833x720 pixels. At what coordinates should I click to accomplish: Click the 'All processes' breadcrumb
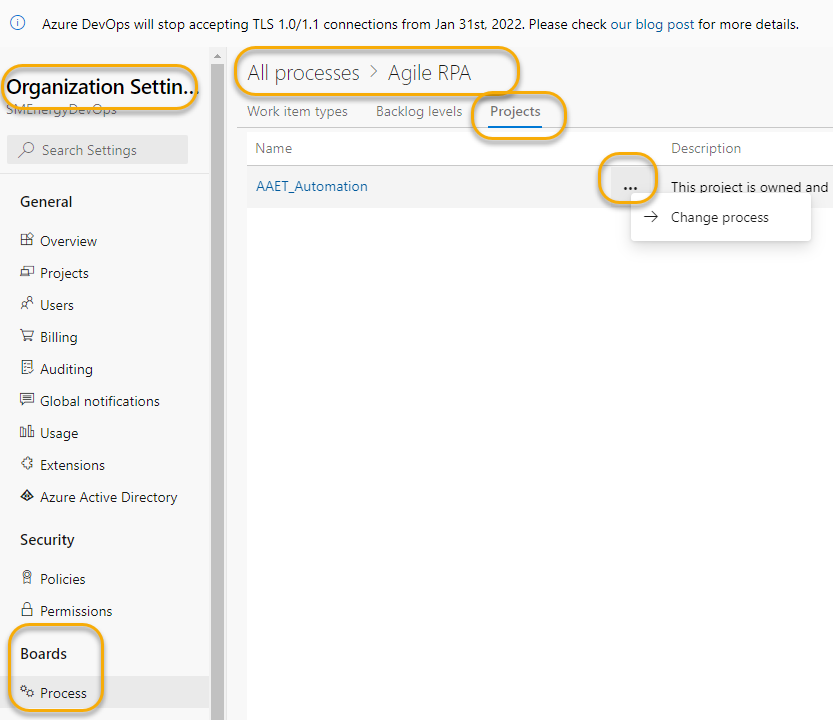(x=304, y=73)
